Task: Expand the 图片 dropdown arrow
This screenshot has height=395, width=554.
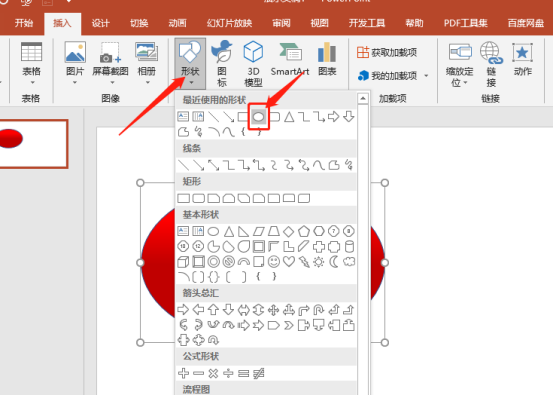Action: pos(75,83)
